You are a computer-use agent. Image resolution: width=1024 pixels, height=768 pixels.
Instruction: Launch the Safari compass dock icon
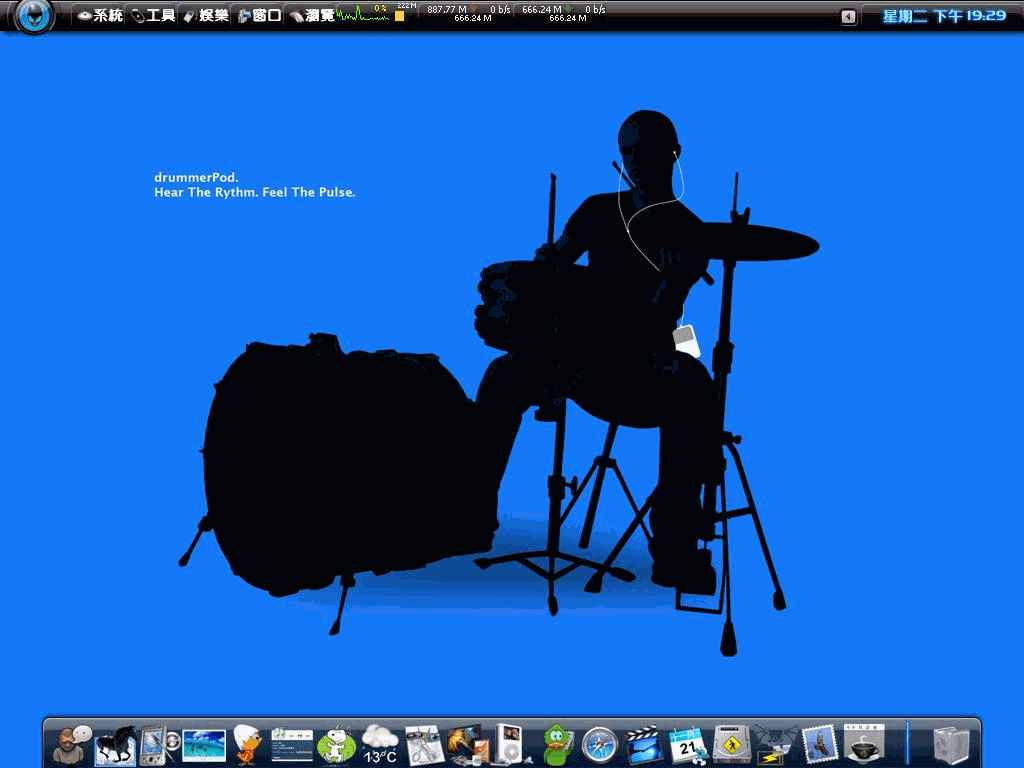600,745
